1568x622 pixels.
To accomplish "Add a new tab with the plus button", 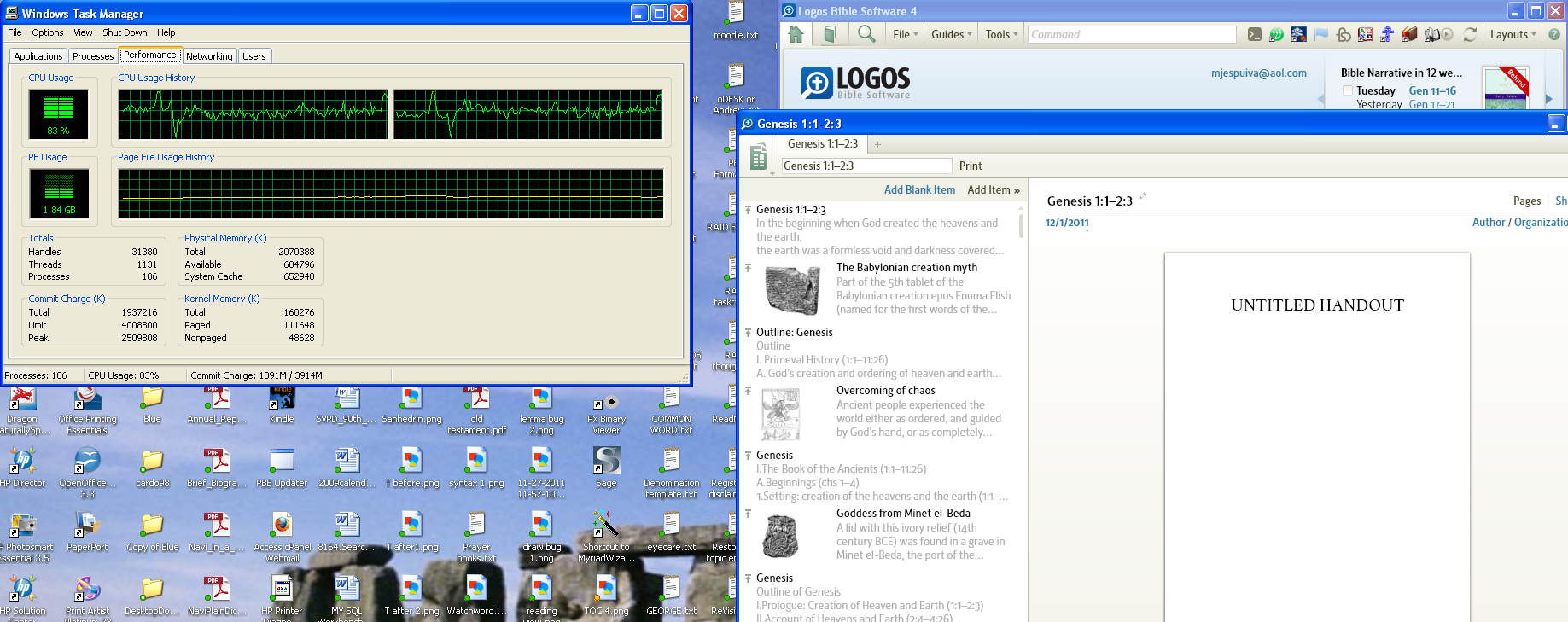I will click(x=877, y=144).
